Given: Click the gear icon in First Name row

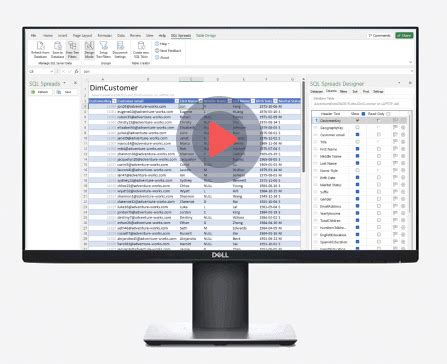Looking at the screenshot, I should coord(403,149).
